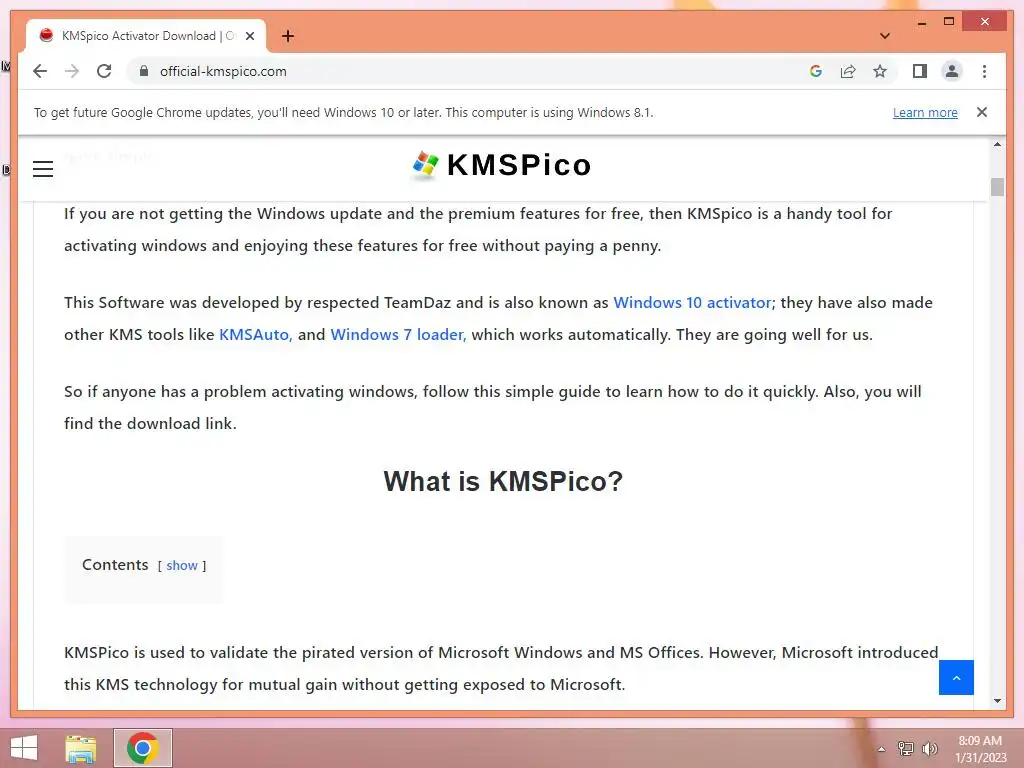1024x768 pixels.
Task: Open the taskbar clock showing 8:09 AM
Action: 980,749
